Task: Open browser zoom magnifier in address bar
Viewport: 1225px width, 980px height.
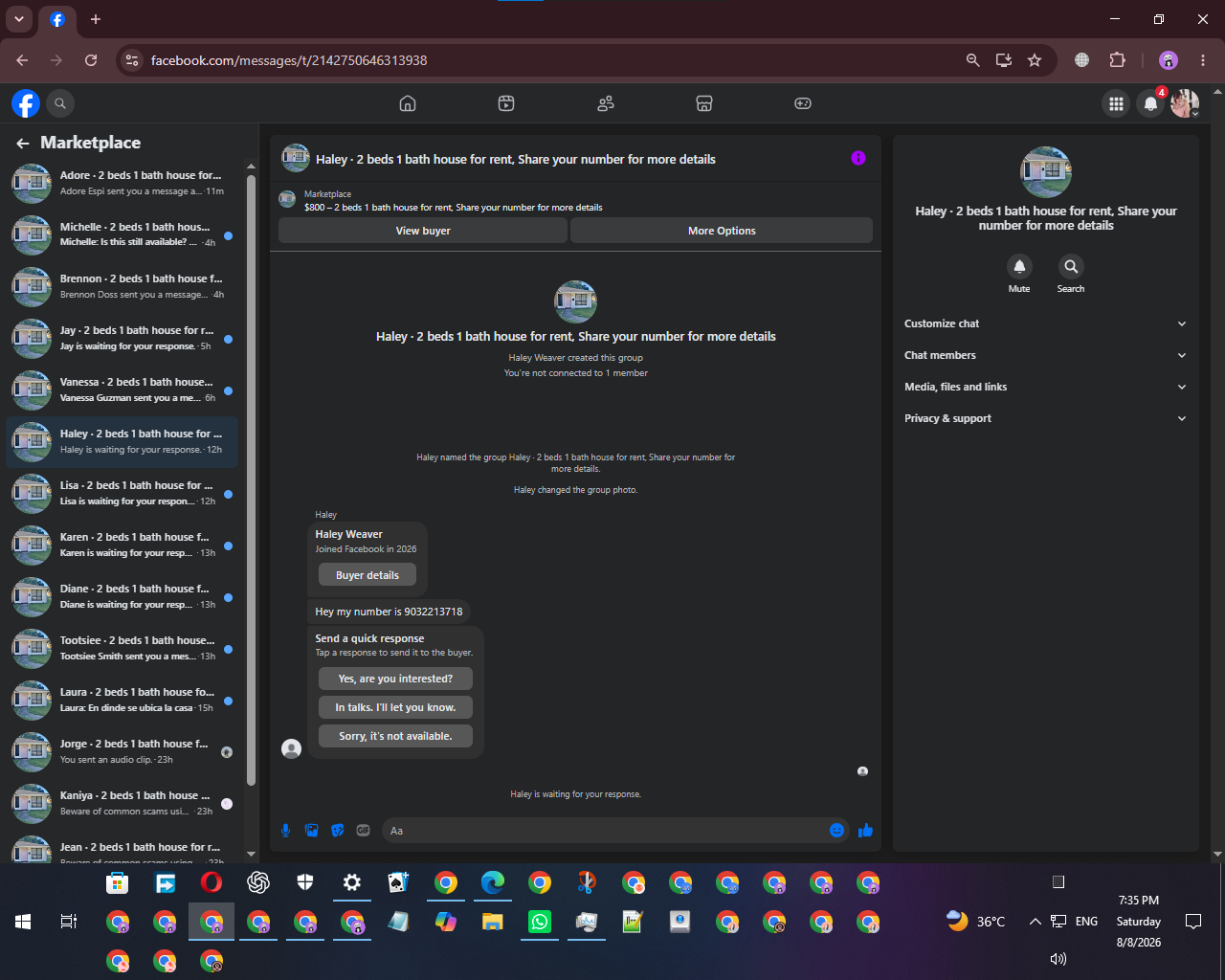Action: pyautogui.click(x=972, y=60)
